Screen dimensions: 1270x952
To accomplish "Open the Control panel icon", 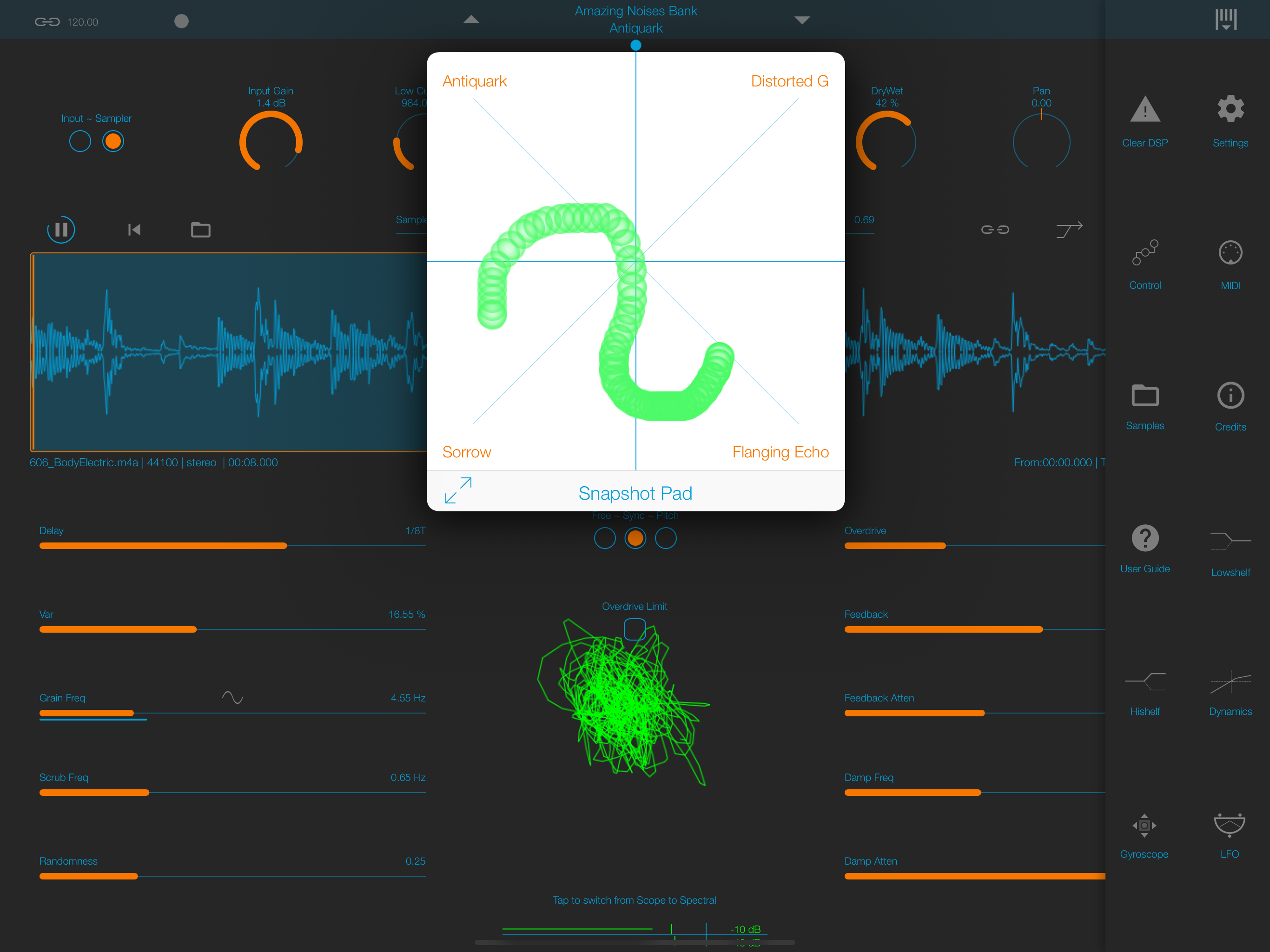I will coord(1145,252).
